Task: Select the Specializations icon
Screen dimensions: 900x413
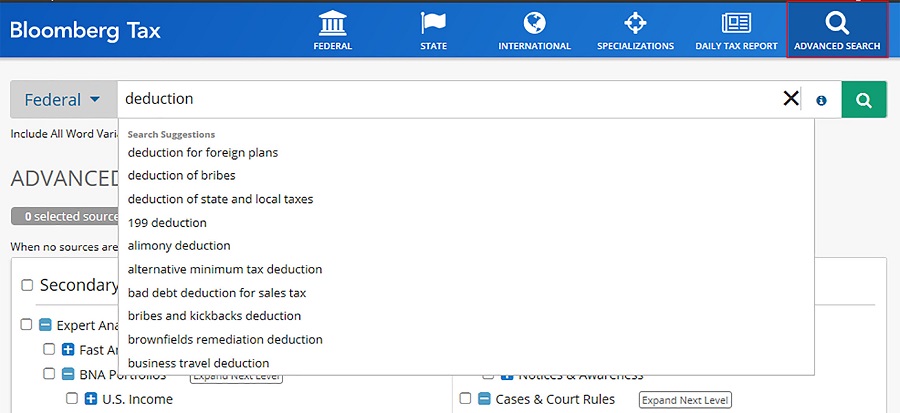Action: [x=635, y=24]
